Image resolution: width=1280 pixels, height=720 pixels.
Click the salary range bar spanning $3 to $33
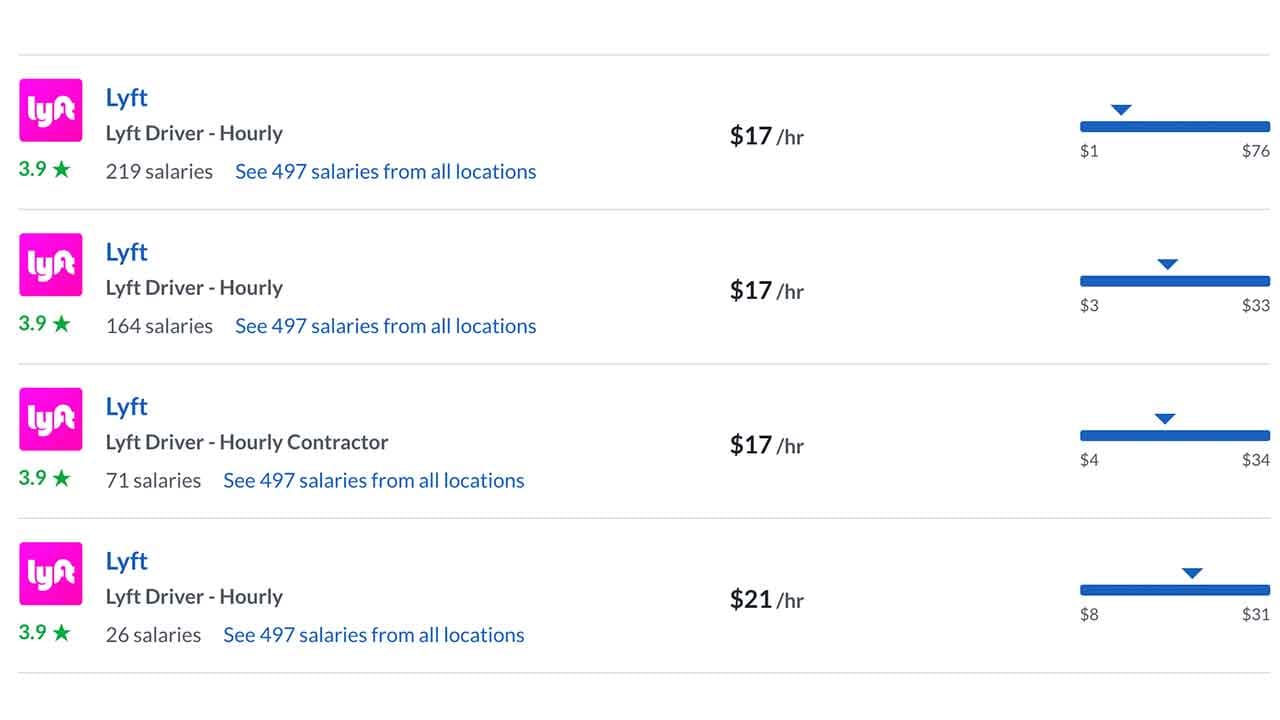click(1174, 281)
